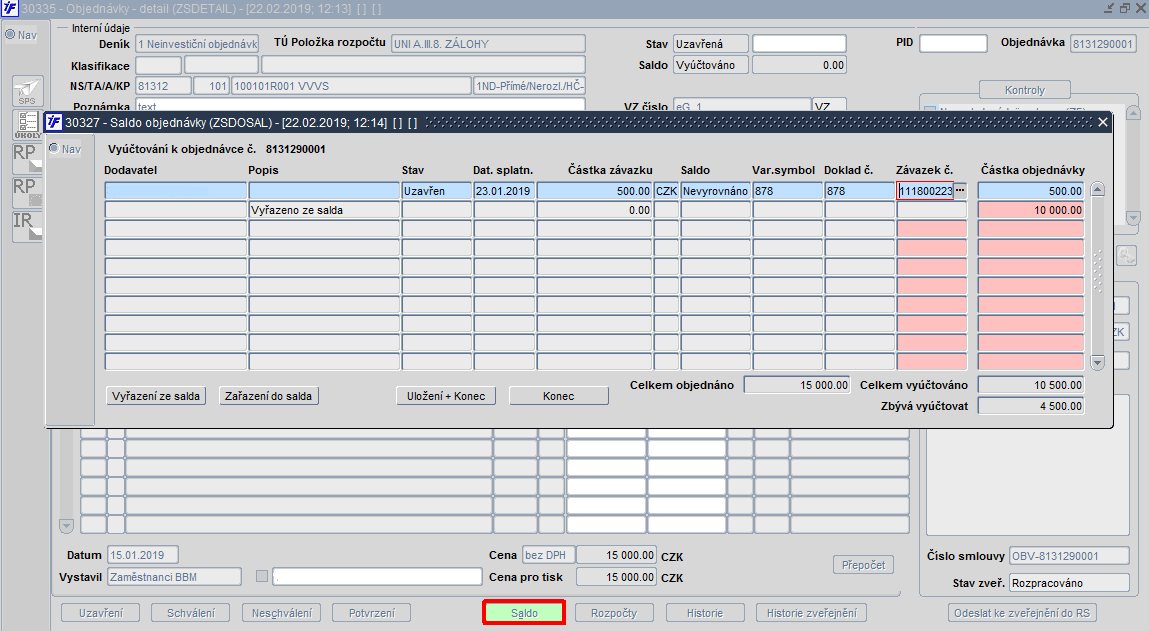Click the Saldo list scroll-up arrow
Viewport: 1149px width, 631px height.
[x=1098, y=189]
